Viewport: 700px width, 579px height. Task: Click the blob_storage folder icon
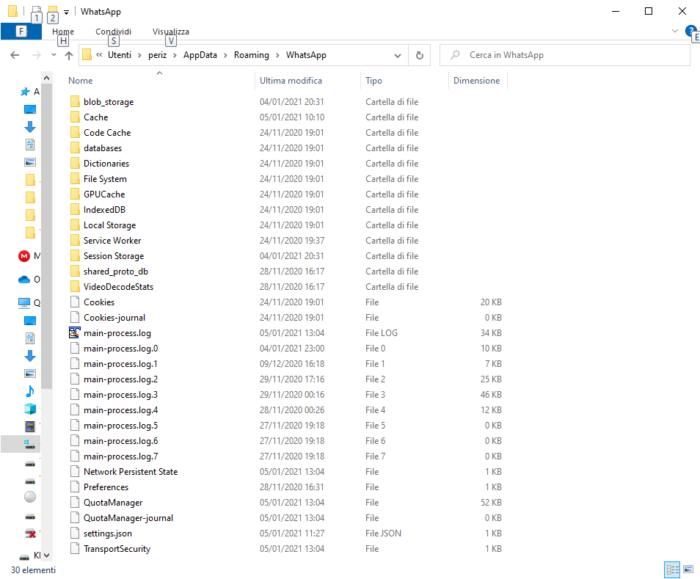coord(75,101)
